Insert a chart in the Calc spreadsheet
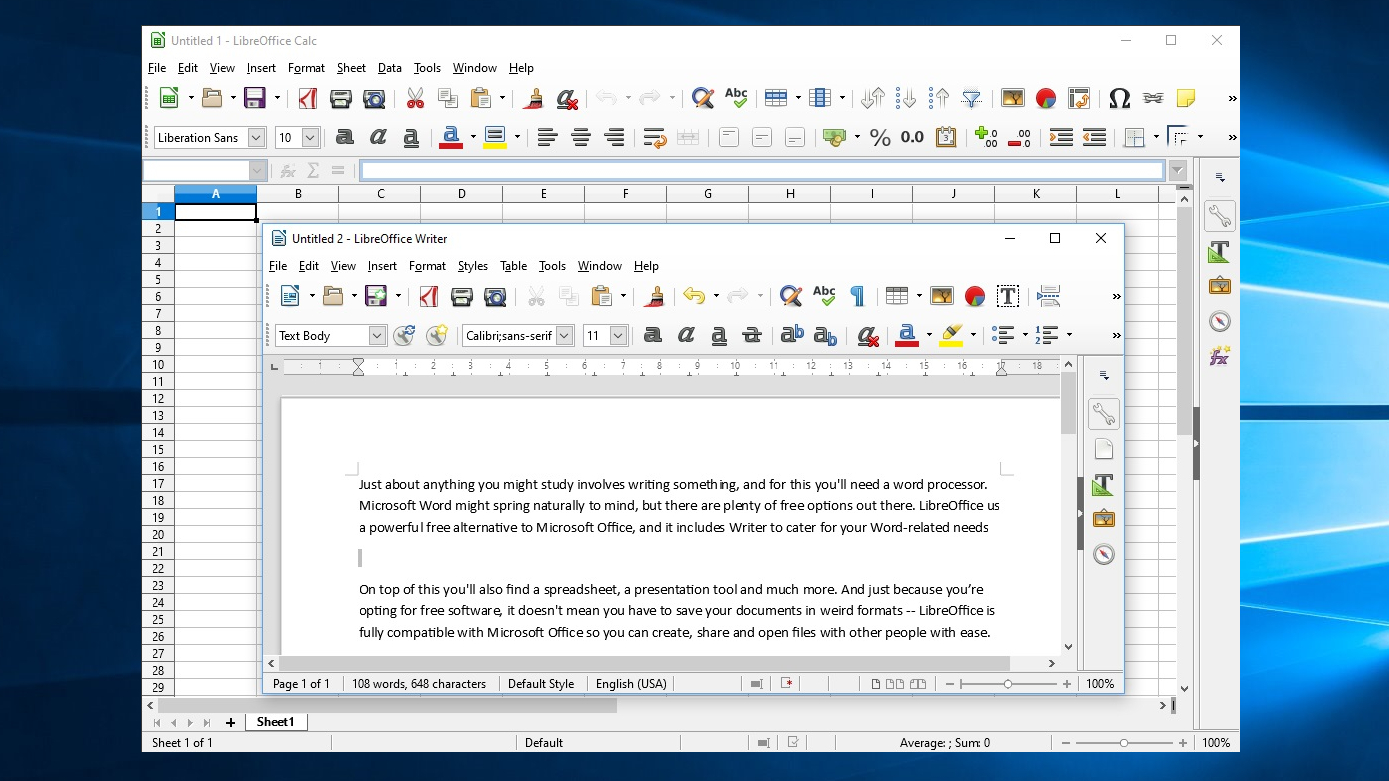The image size is (1389, 781). pyautogui.click(x=1045, y=98)
